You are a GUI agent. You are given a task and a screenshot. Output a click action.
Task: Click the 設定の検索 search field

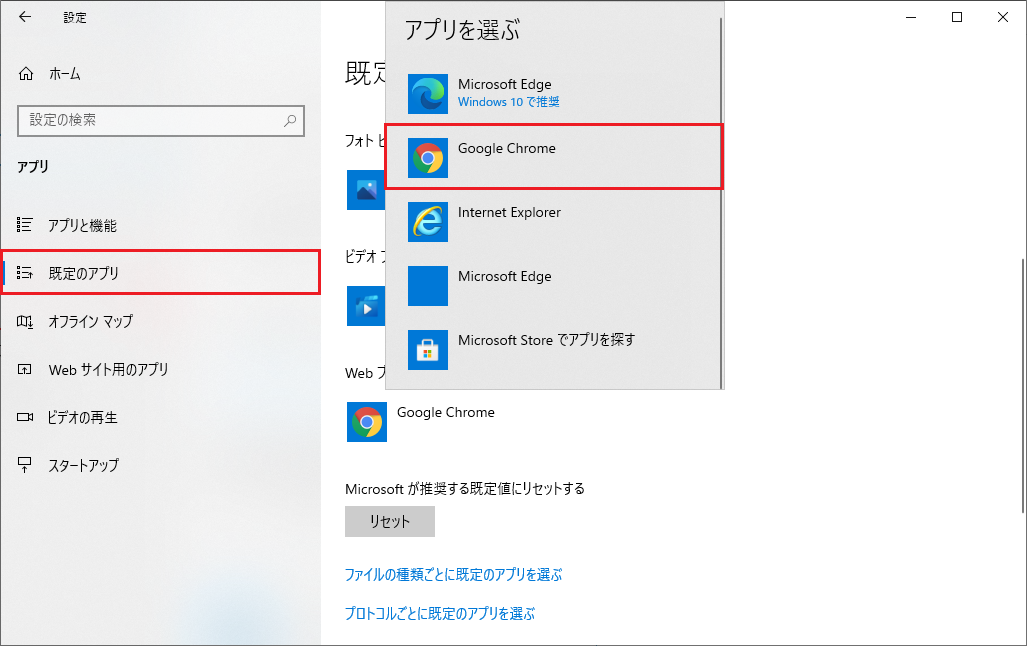point(150,120)
